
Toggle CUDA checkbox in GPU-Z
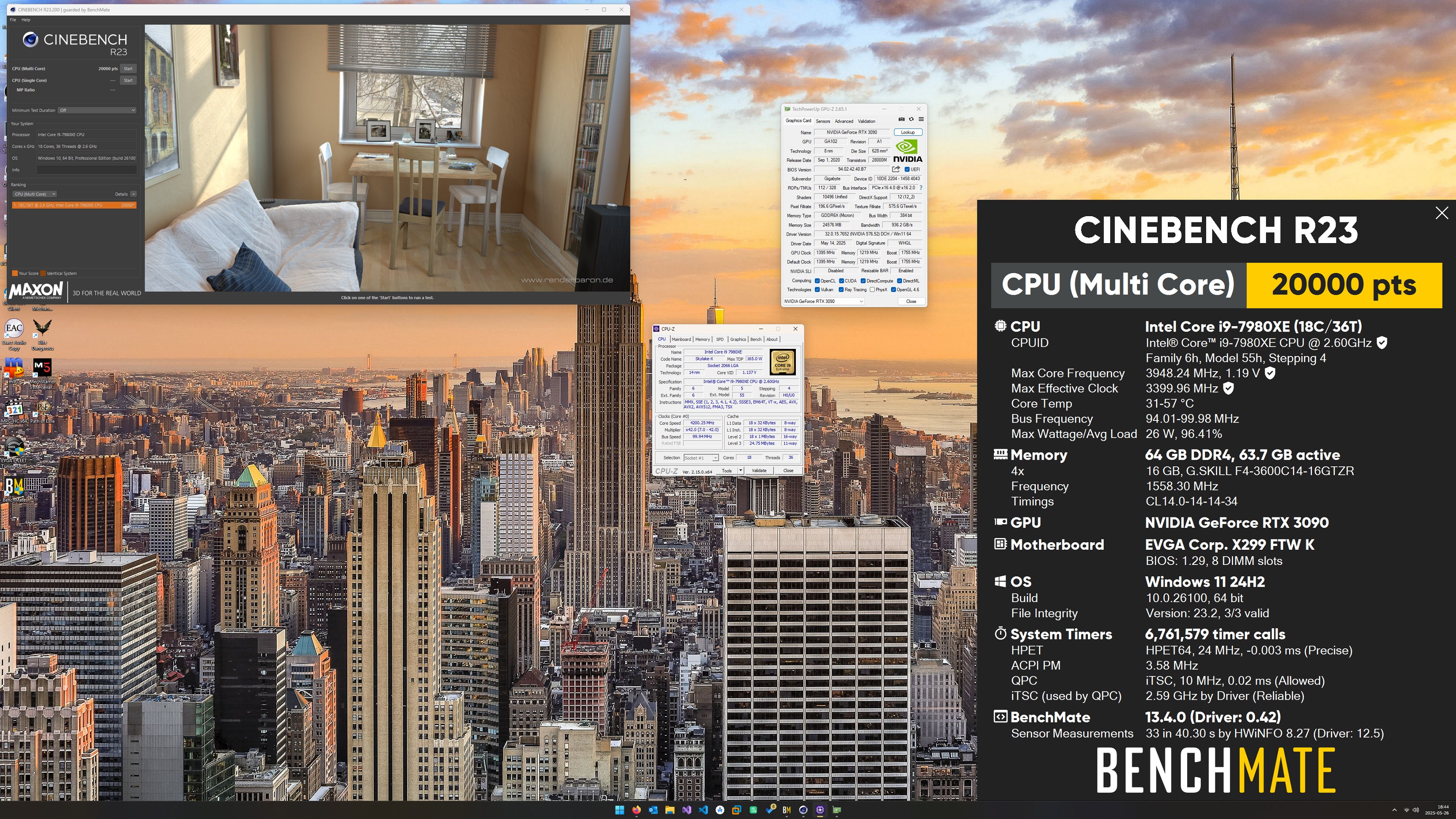[842, 281]
